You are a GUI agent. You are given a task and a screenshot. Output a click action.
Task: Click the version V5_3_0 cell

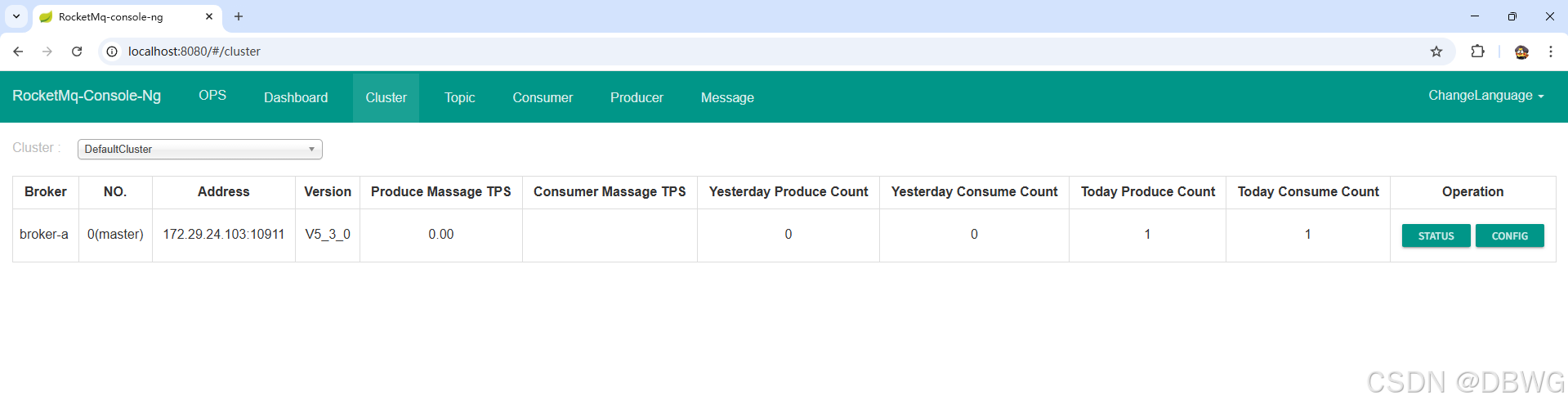tap(328, 235)
